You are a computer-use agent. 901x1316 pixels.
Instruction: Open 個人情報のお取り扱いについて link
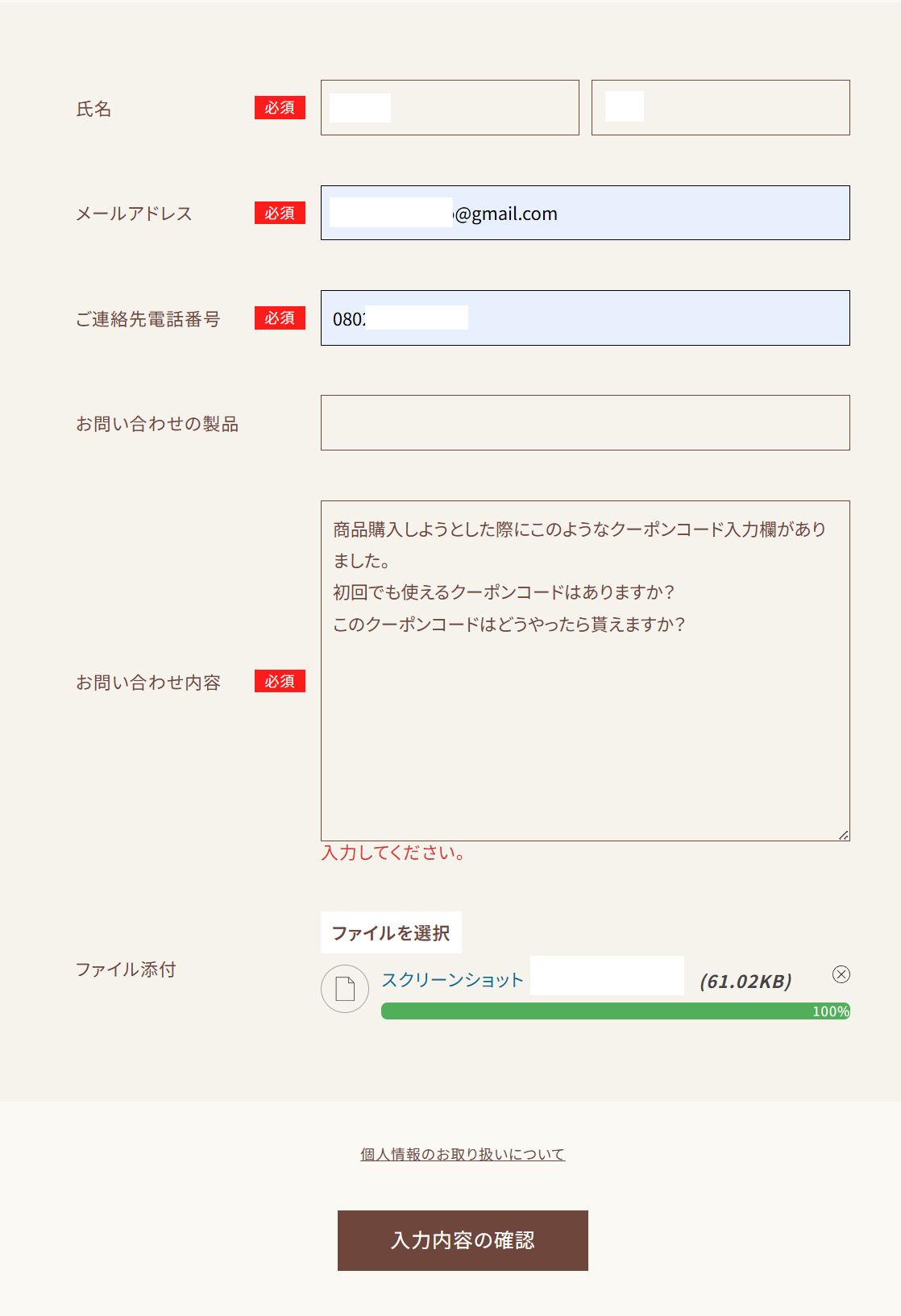pos(463,1155)
